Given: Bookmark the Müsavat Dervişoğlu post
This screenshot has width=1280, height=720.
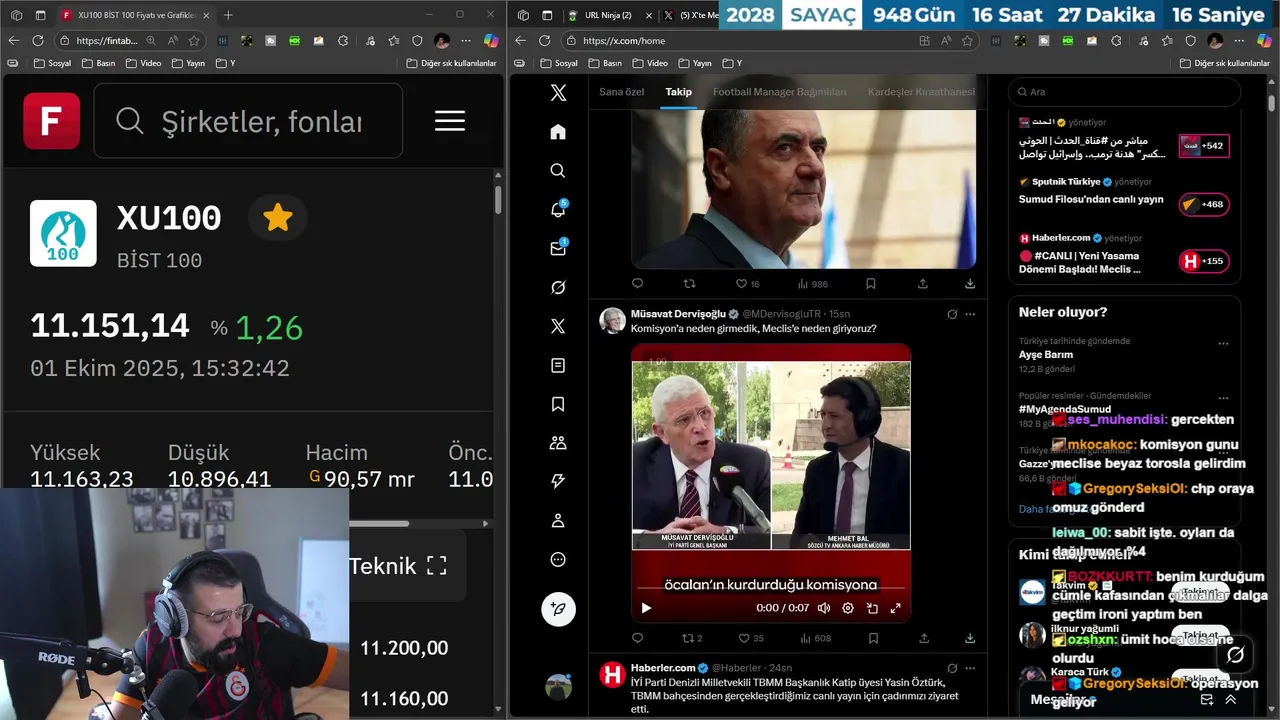Looking at the screenshot, I should coord(872,638).
